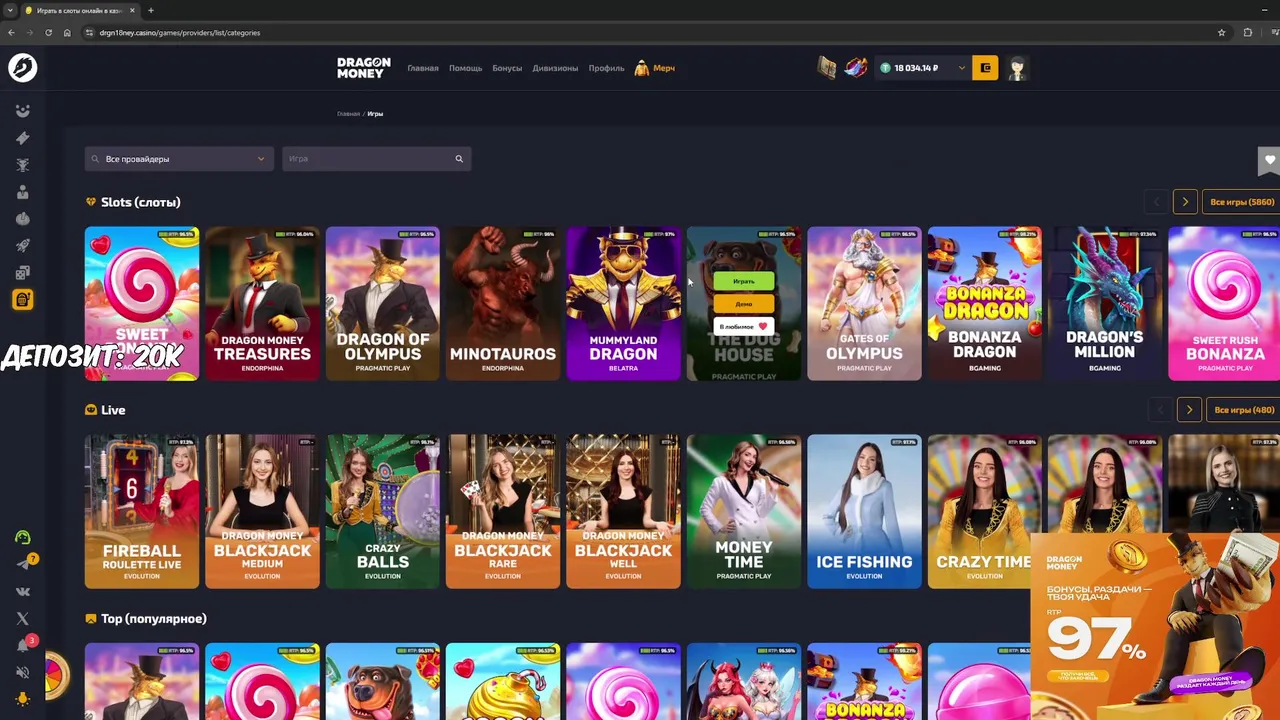Click the Dragon Money header logo
Viewport: 1280px width, 720px height.
tap(362, 68)
